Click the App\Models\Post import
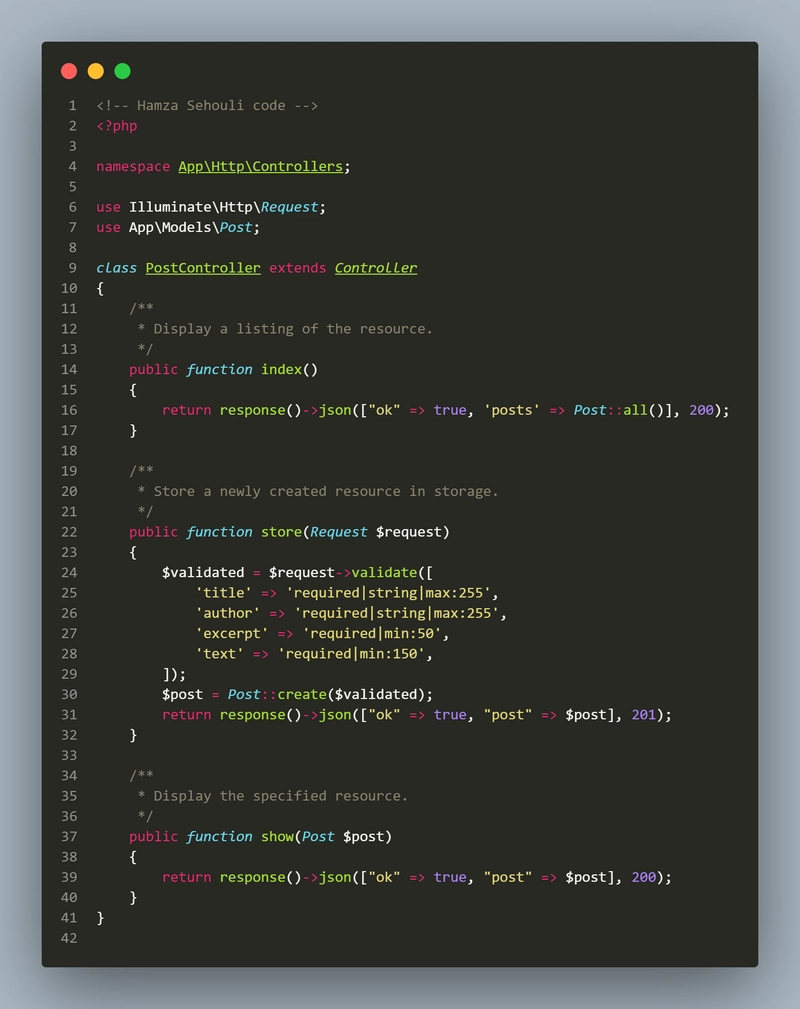The image size is (800, 1009). tap(190, 227)
